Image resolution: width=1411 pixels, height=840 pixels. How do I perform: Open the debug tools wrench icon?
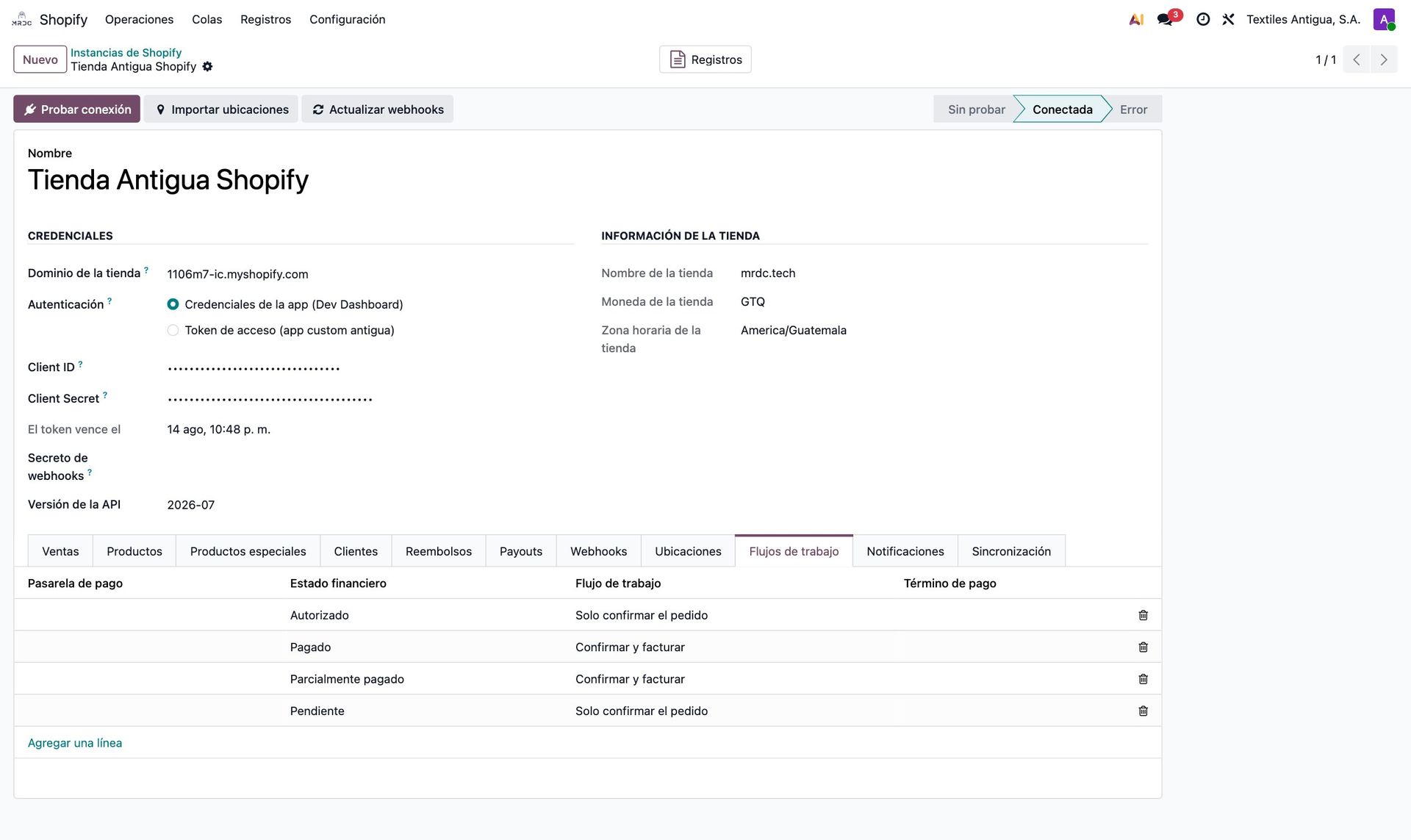tap(1228, 20)
